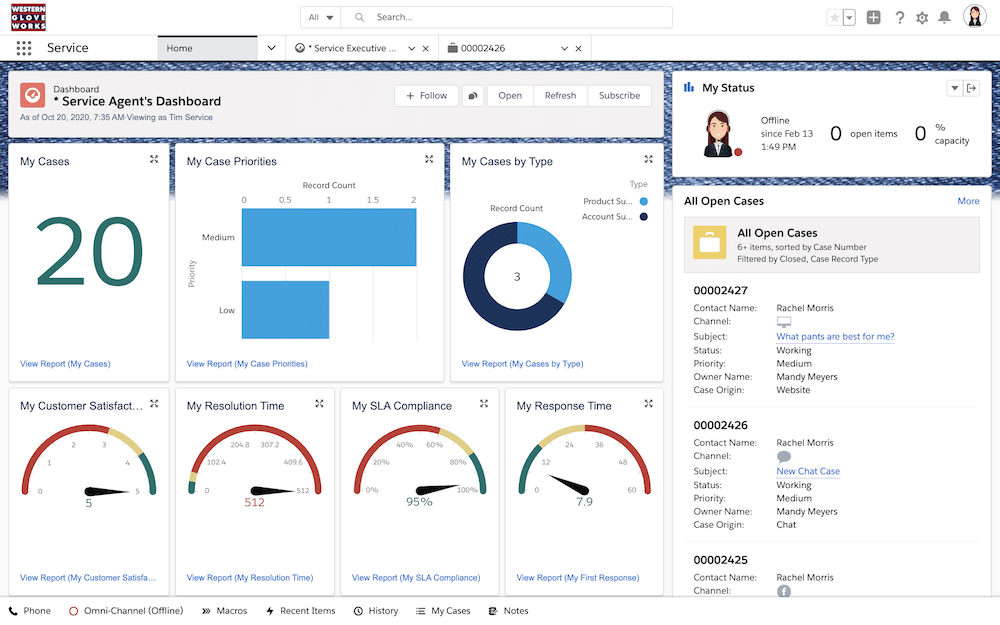Open Recent Items from the utility bar

pos(300,610)
